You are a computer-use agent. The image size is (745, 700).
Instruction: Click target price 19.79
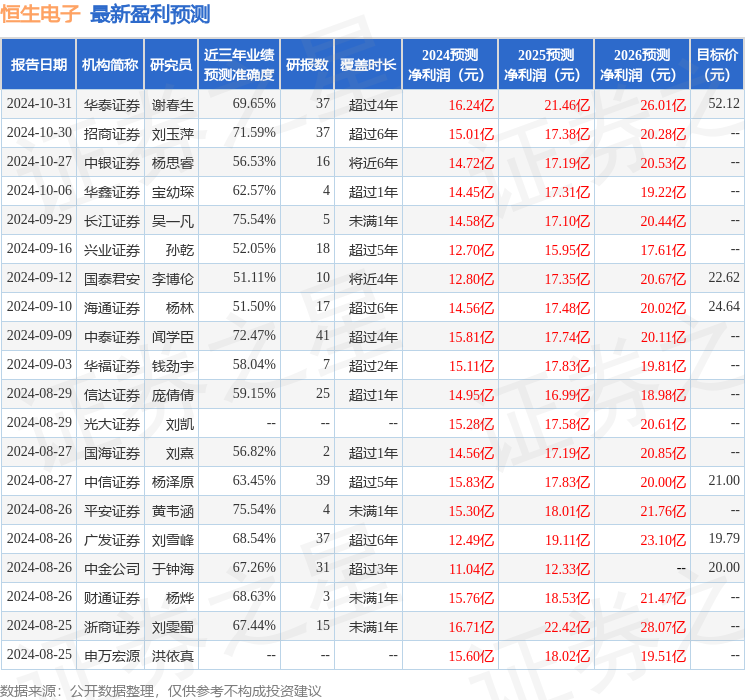pos(724,538)
